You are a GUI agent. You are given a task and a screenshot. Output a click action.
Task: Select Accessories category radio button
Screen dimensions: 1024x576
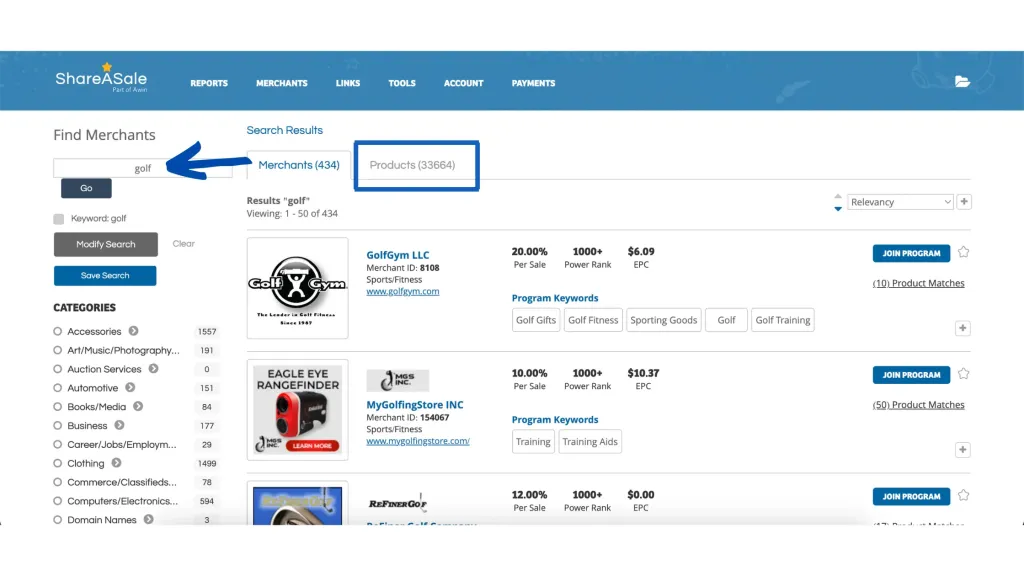click(57, 332)
